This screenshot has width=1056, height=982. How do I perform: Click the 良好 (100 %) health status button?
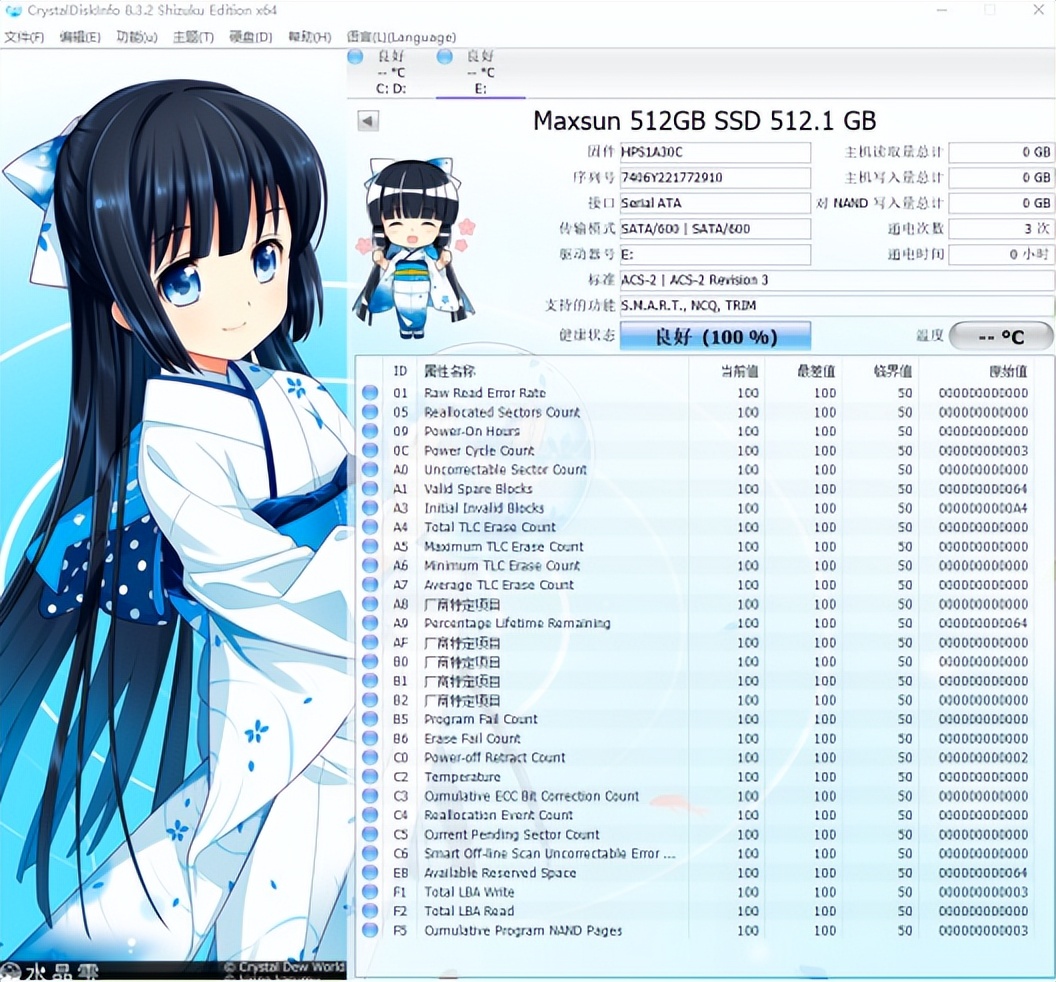[x=715, y=337]
